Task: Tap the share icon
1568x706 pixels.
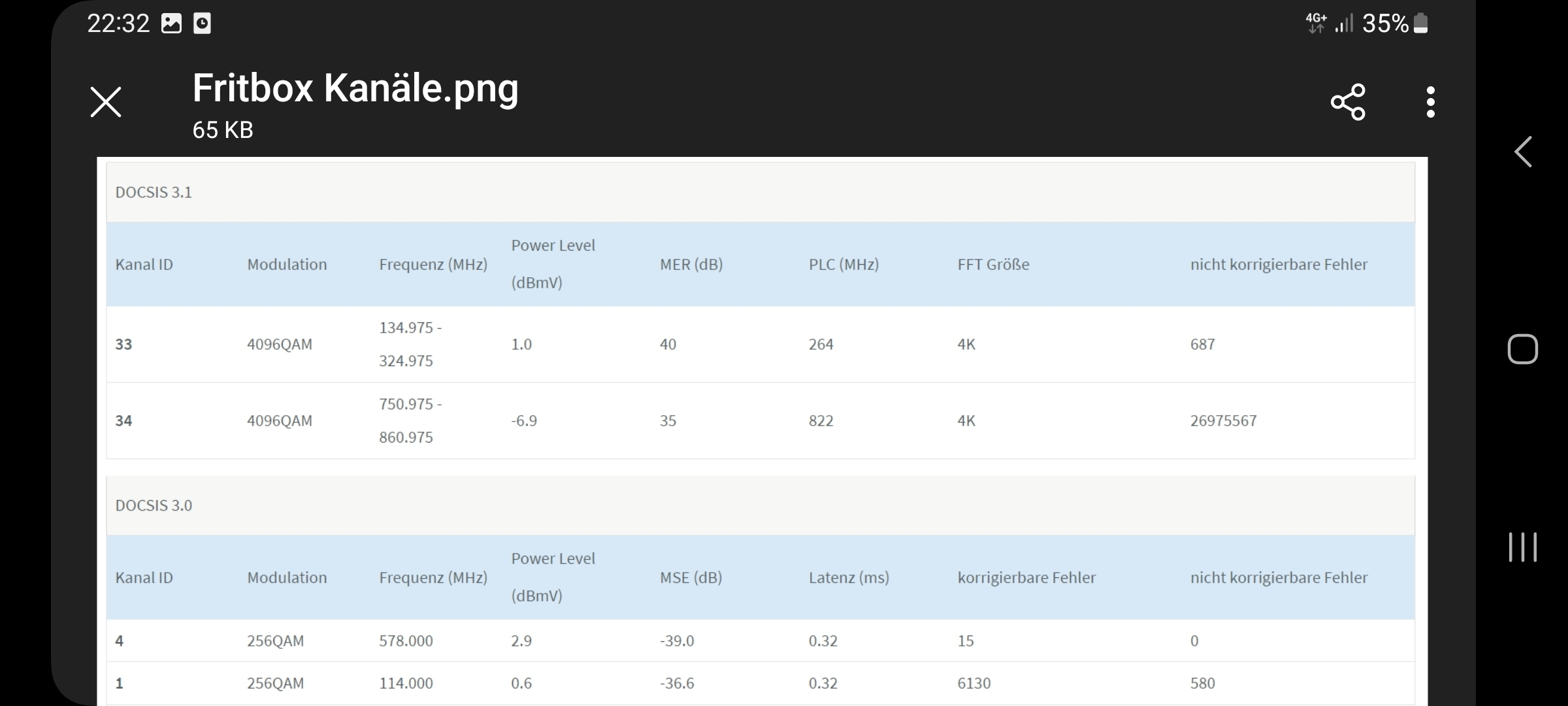Action: click(1348, 102)
